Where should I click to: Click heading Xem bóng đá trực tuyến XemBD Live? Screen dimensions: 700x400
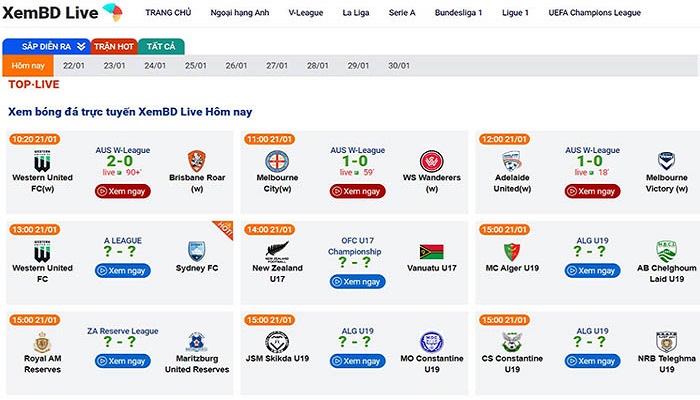coord(130,112)
